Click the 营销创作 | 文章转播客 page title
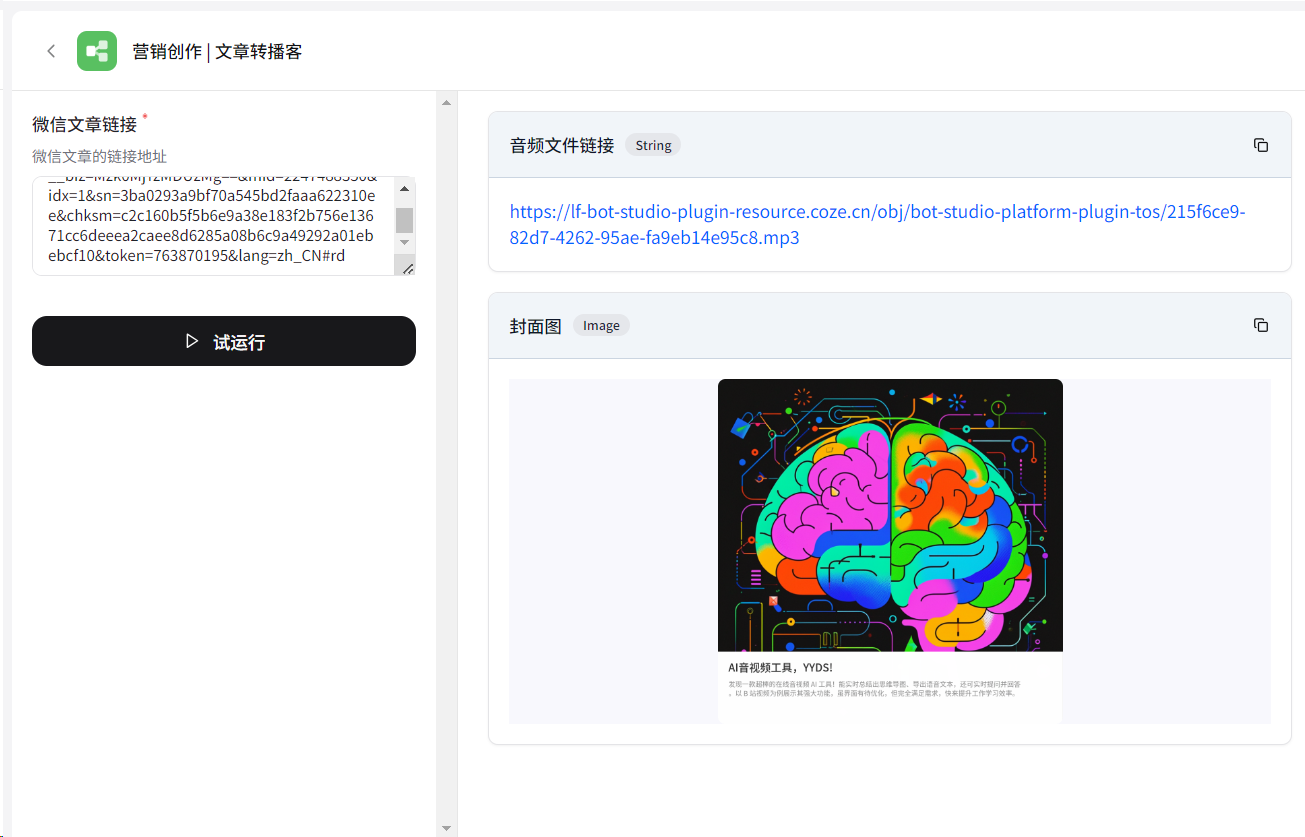1305x837 pixels. (217, 51)
